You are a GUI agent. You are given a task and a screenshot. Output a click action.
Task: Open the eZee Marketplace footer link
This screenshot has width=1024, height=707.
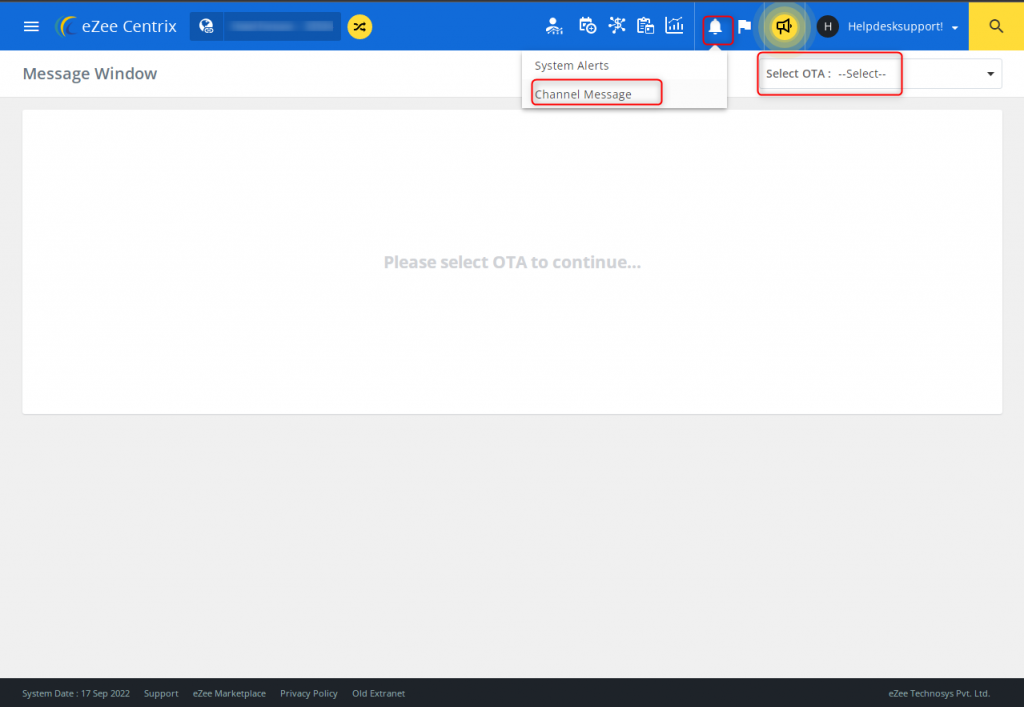(x=229, y=693)
